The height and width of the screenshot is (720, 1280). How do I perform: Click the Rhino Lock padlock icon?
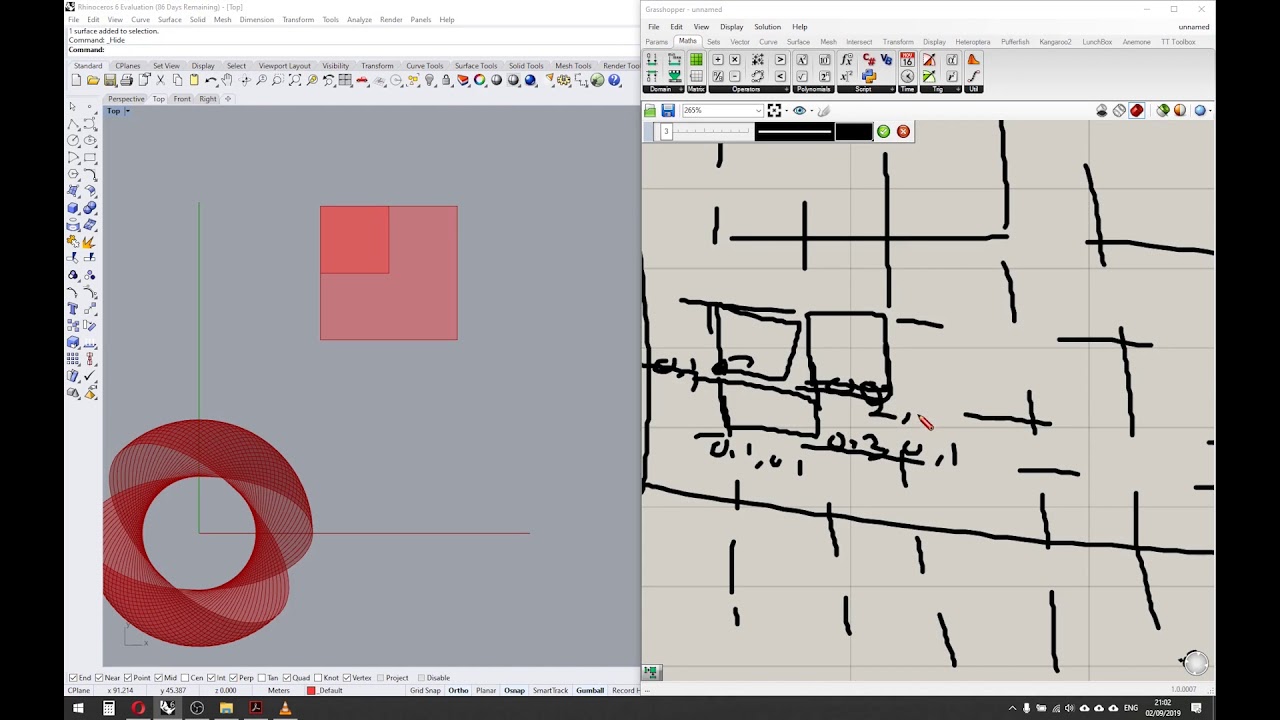pyautogui.click(x=446, y=80)
